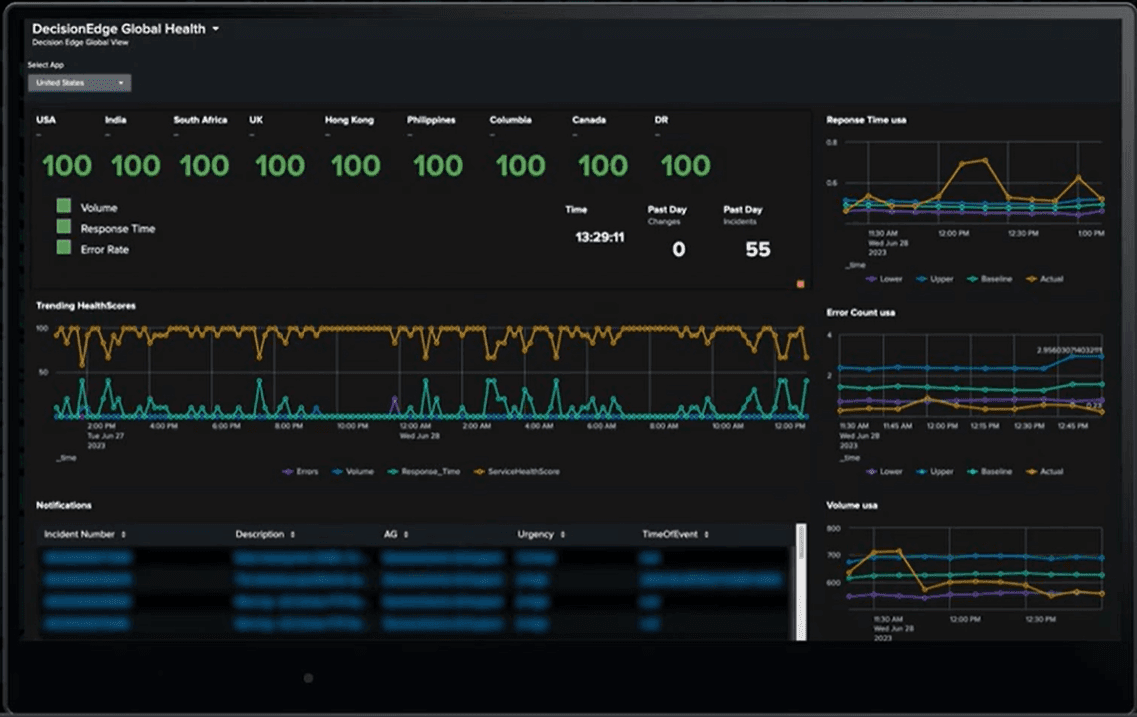Image resolution: width=1137 pixels, height=717 pixels.
Task: Open the DecisionEdge Global Health title dropdown
Action: [x=215, y=30]
